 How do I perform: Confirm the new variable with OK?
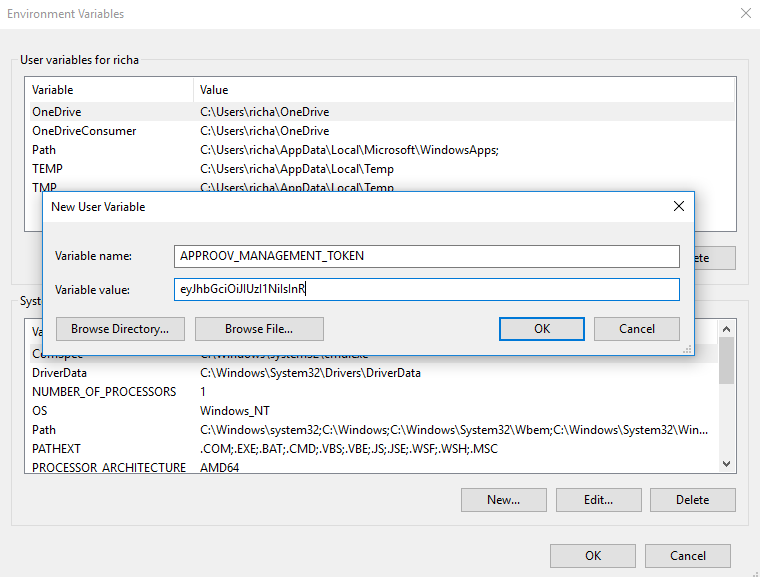tap(541, 328)
